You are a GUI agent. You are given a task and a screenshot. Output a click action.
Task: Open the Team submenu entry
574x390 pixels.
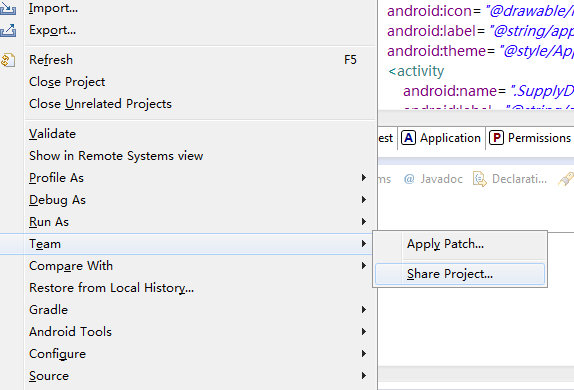coord(186,244)
